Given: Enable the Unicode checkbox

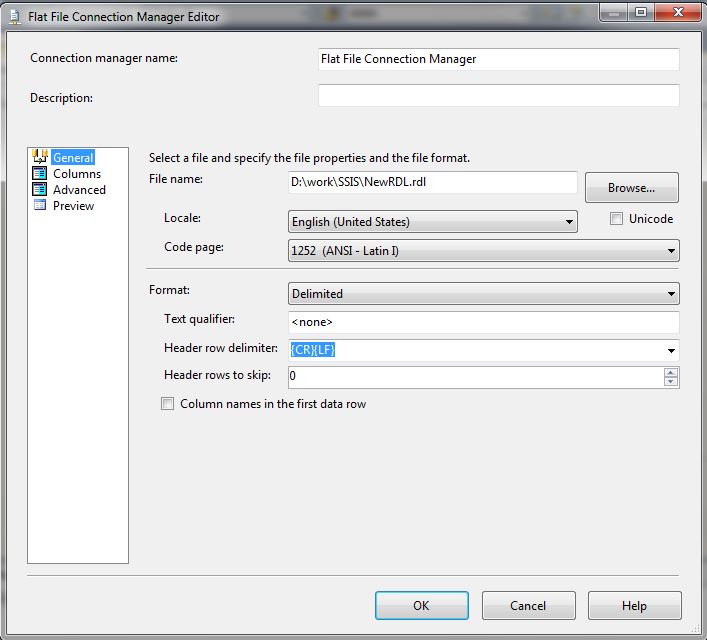Looking at the screenshot, I should (616, 219).
